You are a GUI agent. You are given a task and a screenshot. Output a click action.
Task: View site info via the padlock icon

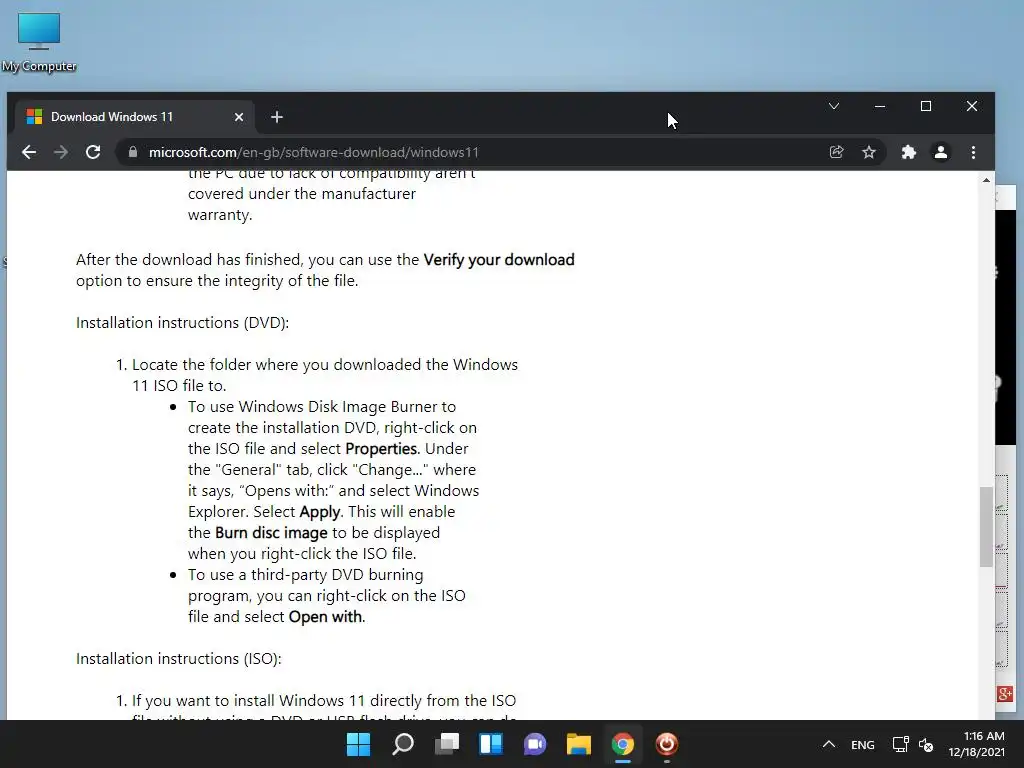coord(133,152)
